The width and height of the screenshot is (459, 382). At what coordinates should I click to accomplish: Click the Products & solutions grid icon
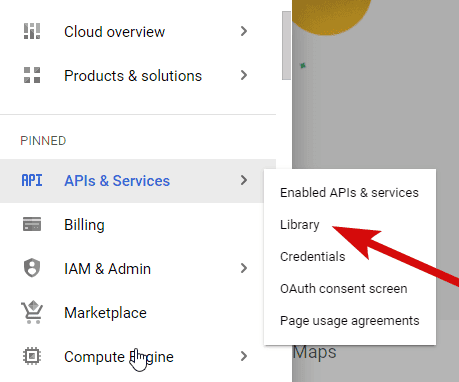click(32, 75)
